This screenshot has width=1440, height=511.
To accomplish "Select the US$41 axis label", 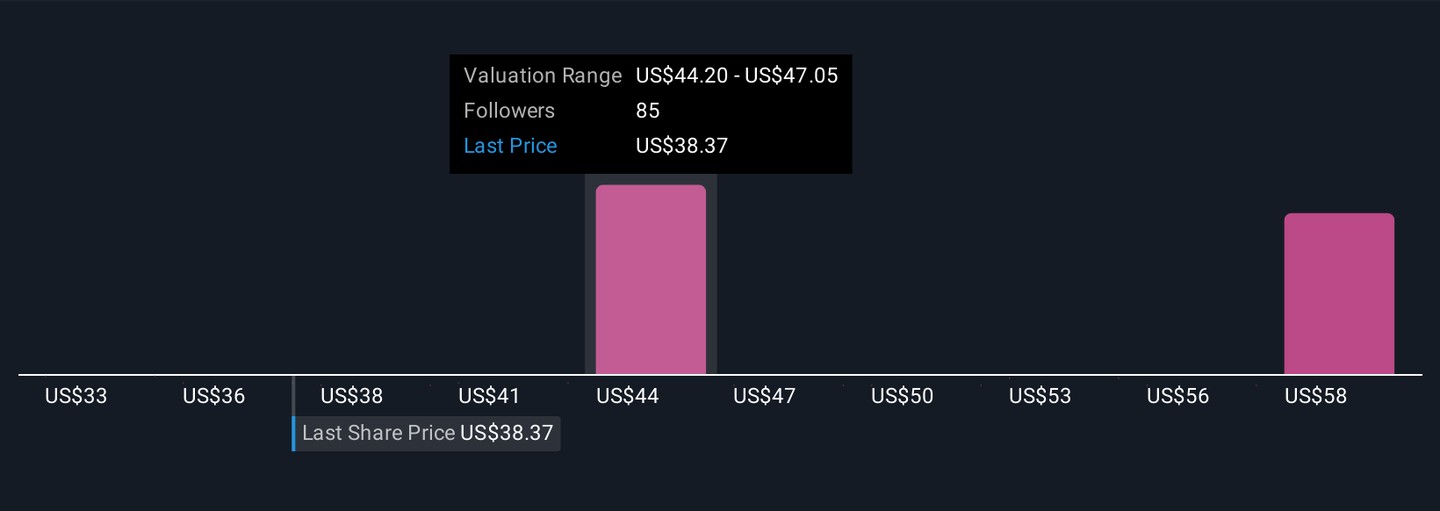I will pyautogui.click(x=489, y=396).
